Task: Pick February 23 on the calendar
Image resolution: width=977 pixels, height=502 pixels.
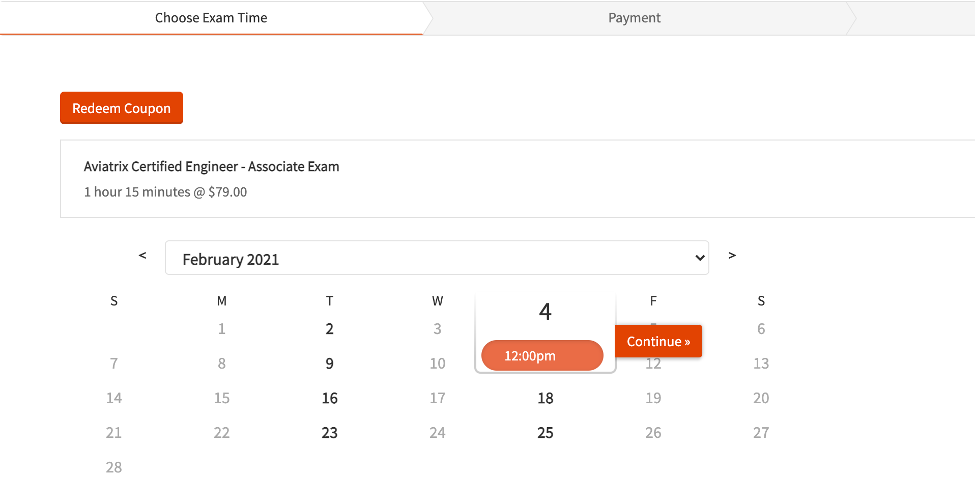Action: pos(330,433)
